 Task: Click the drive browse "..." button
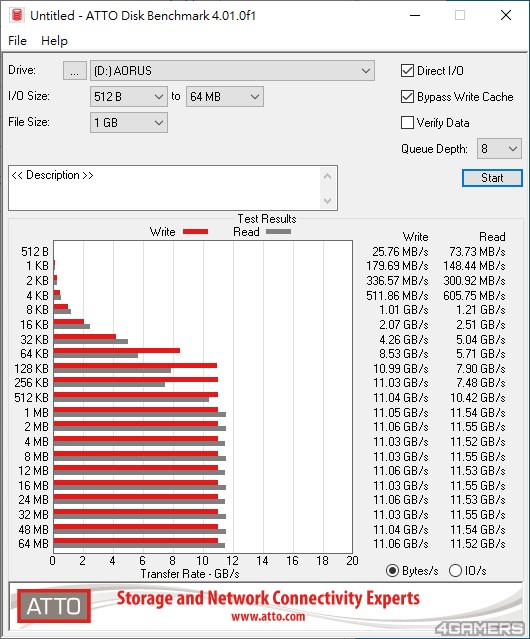pos(75,71)
